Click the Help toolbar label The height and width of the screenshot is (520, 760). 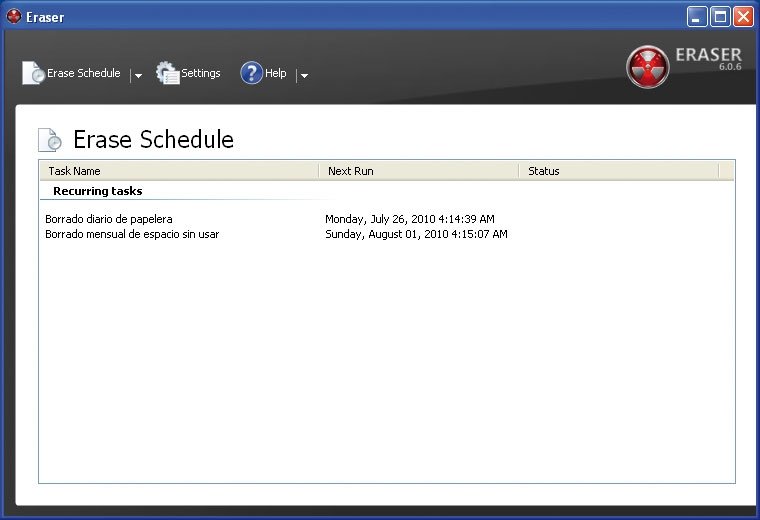(x=276, y=73)
